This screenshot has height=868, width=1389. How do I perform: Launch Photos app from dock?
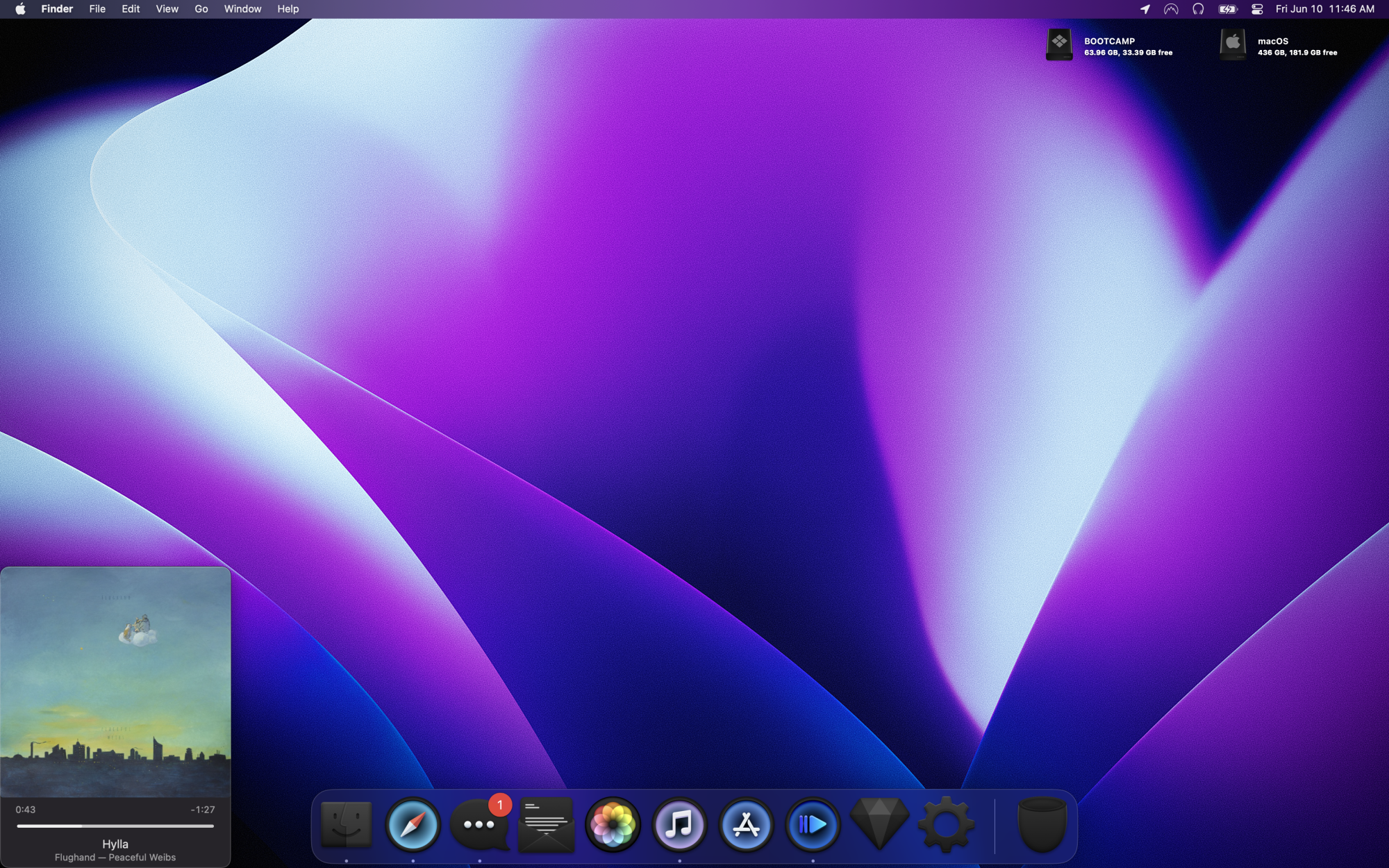click(613, 825)
